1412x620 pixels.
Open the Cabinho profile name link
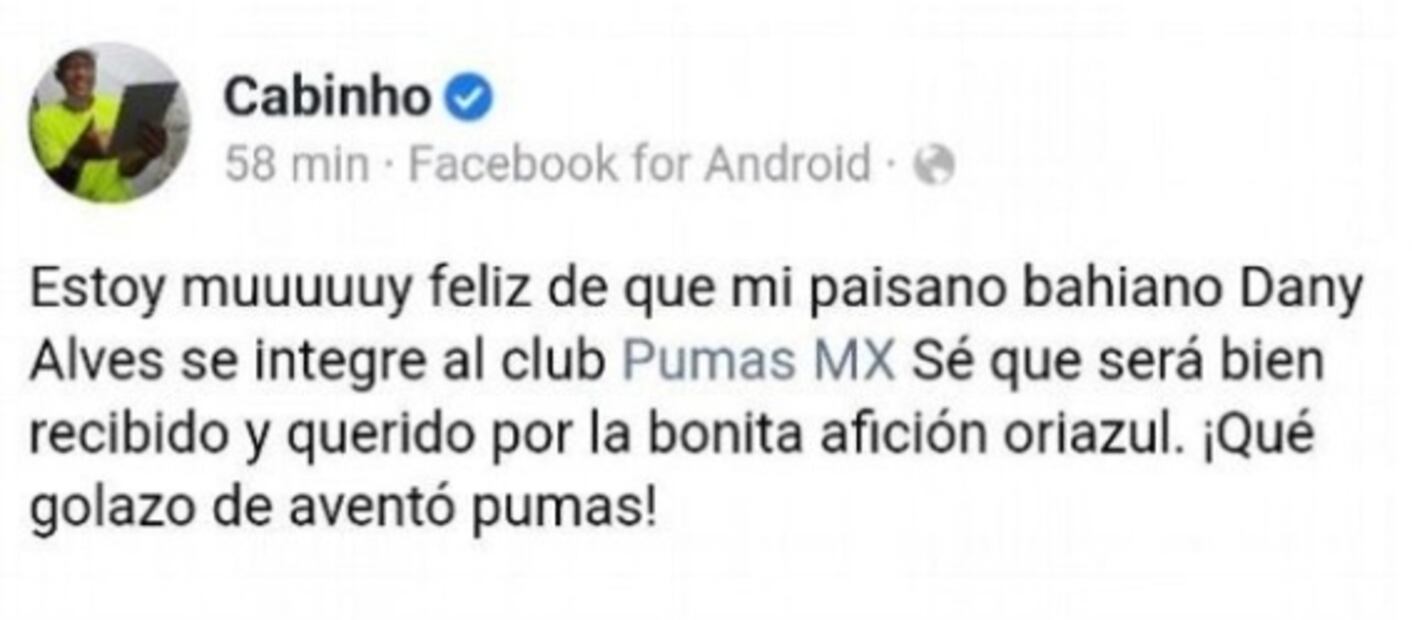click(x=329, y=98)
